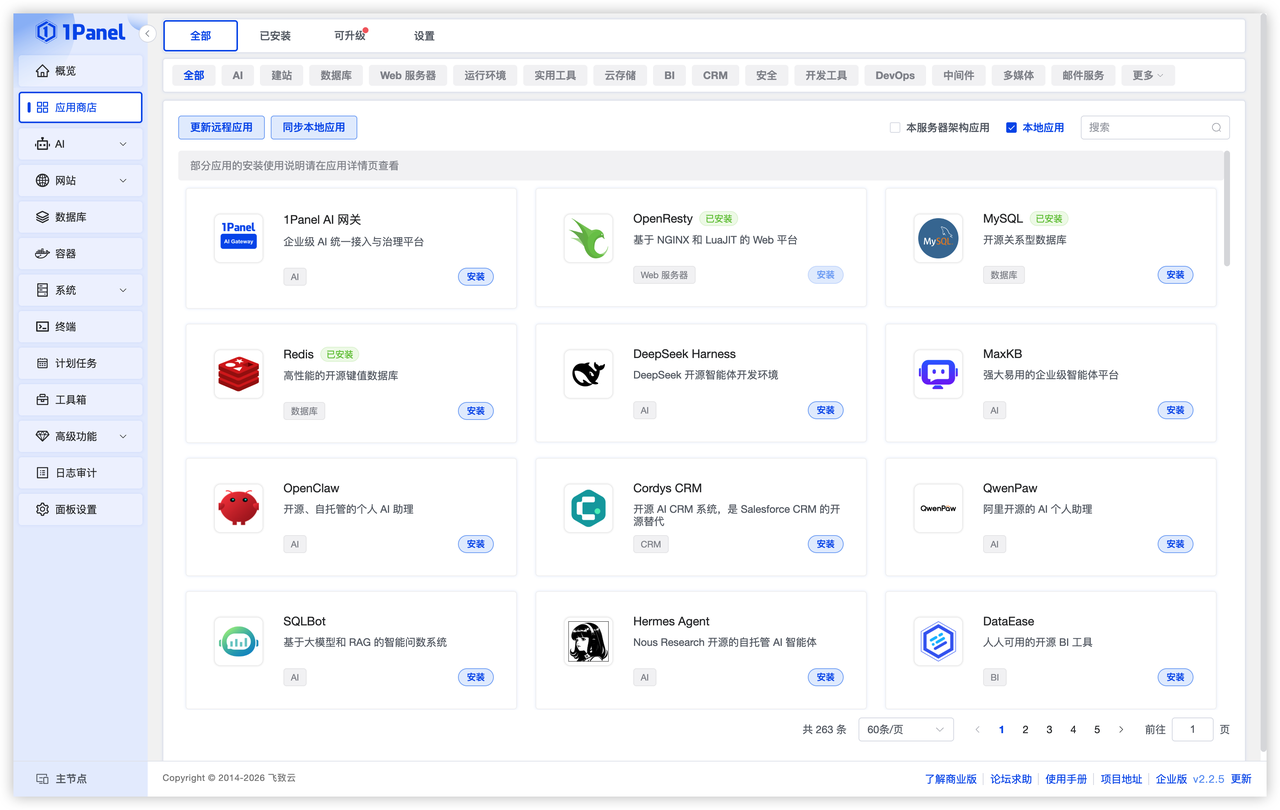This screenshot has width=1280, height=810.
Task: Go to next page with right arrow
Action: tap(1121, 729)
